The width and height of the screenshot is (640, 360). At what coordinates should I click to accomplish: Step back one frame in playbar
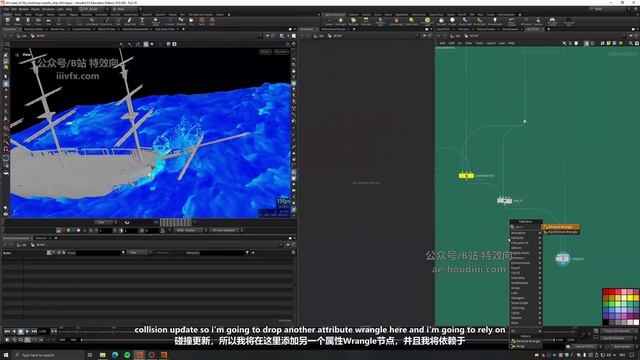point(14,331)
